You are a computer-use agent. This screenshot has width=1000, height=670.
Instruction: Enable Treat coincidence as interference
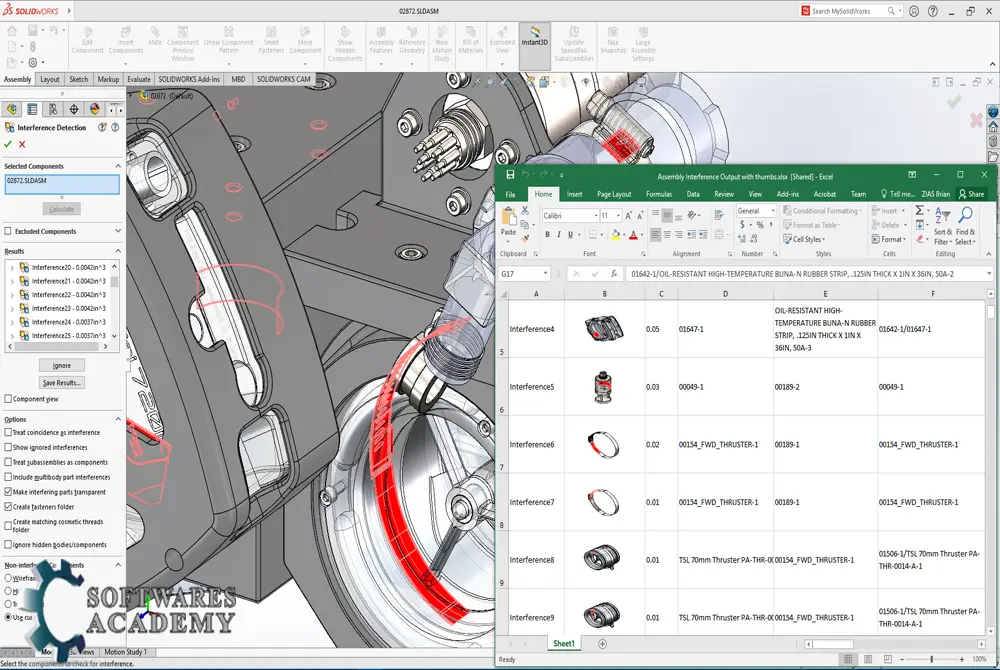(8, 432)
